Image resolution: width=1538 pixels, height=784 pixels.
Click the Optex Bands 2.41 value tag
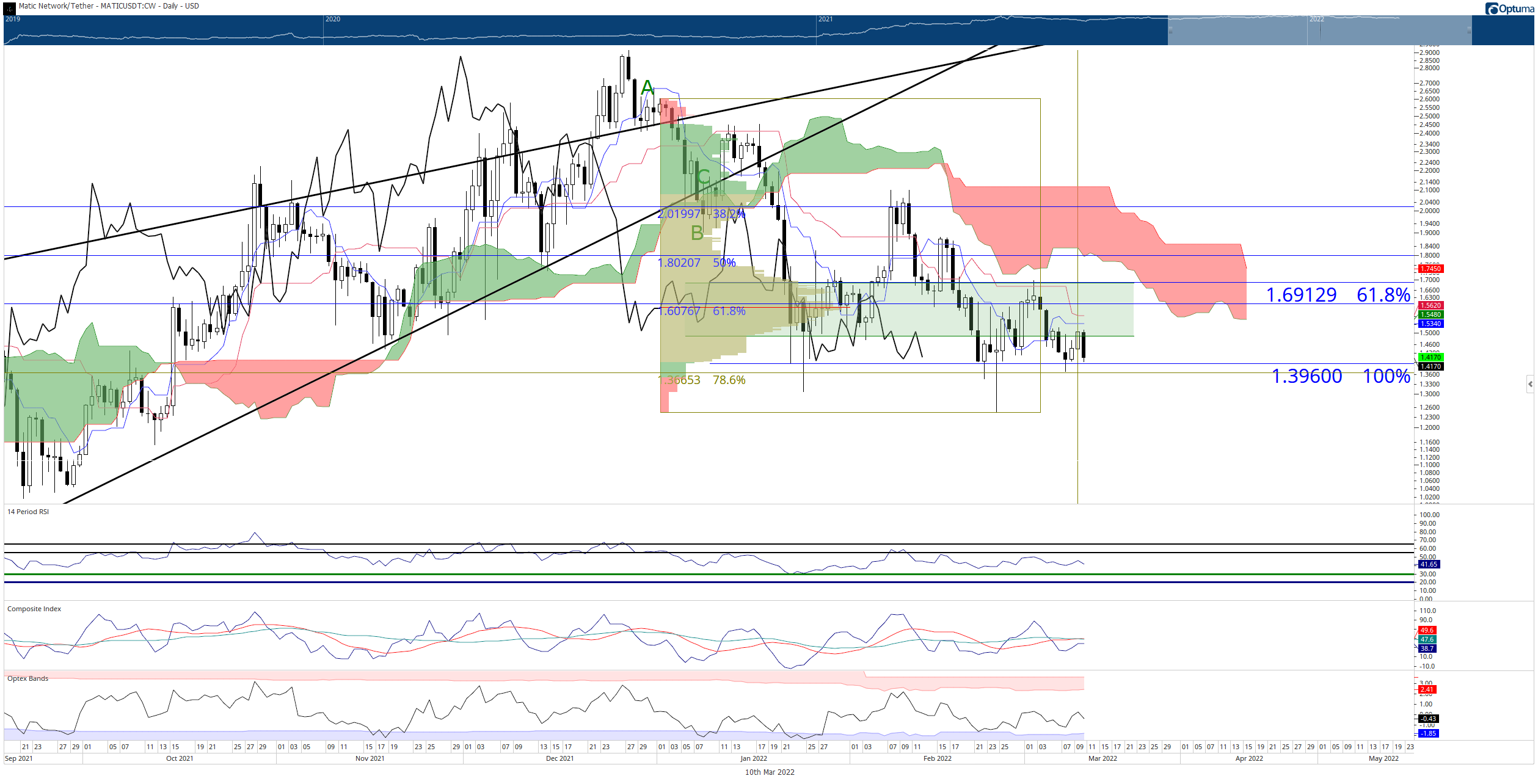(1427, 689)
